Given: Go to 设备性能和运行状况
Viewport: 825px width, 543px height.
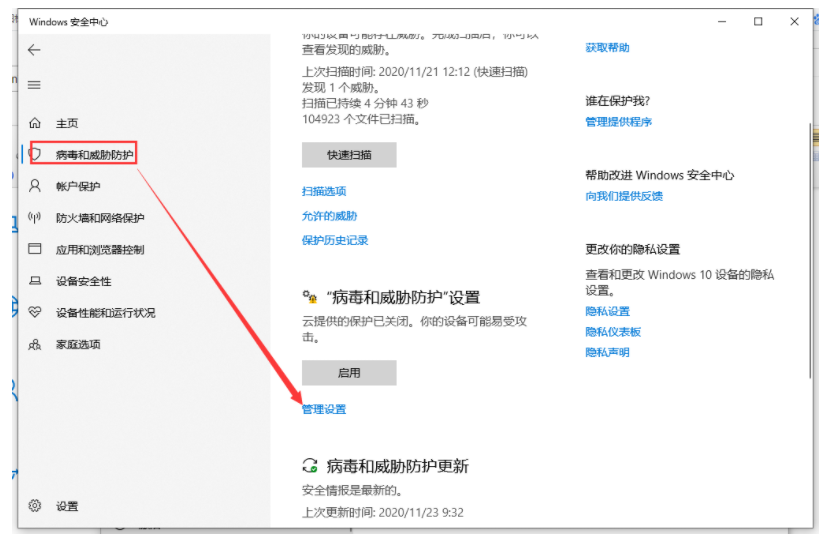Looking at the screenshot, I should click(x=106, y=313).
